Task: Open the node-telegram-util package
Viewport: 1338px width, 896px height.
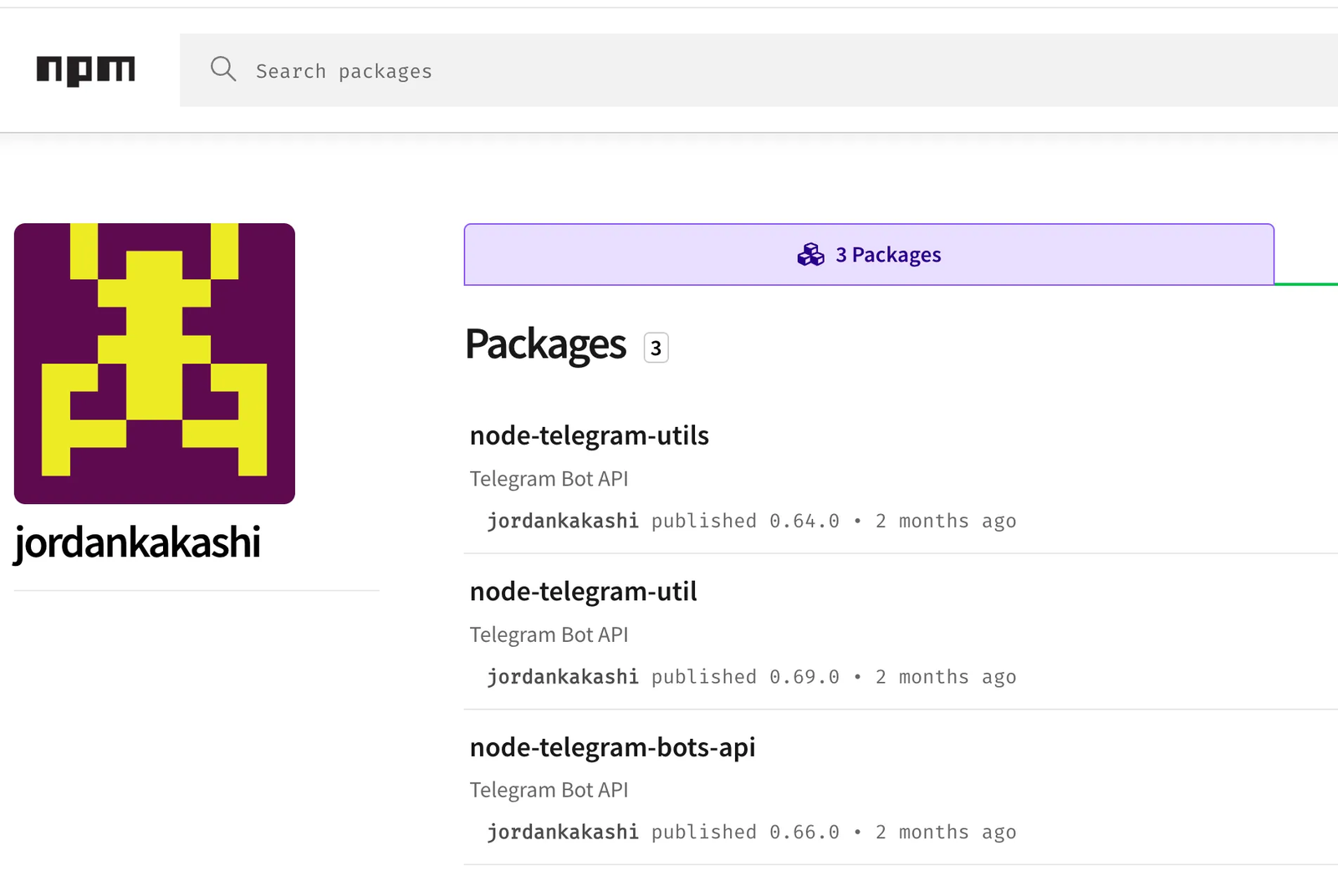Action: coord(584,592)
